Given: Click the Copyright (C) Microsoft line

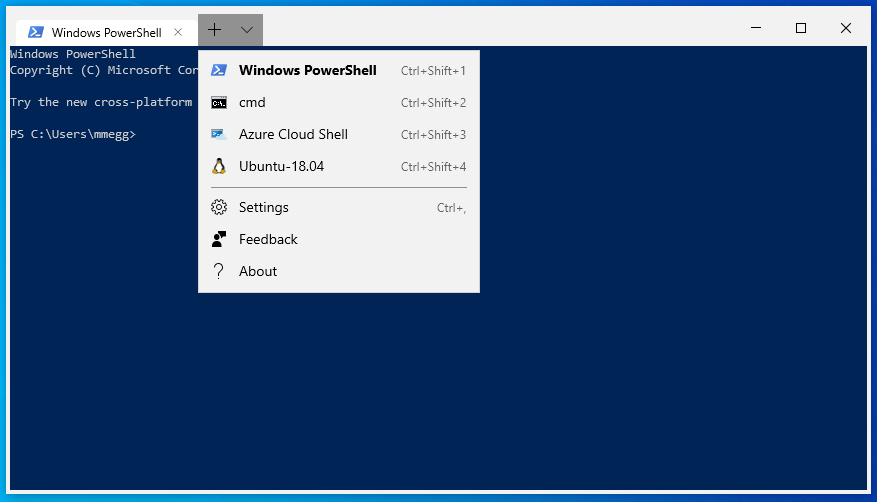Looking at the screenshot, I should 104,70.
